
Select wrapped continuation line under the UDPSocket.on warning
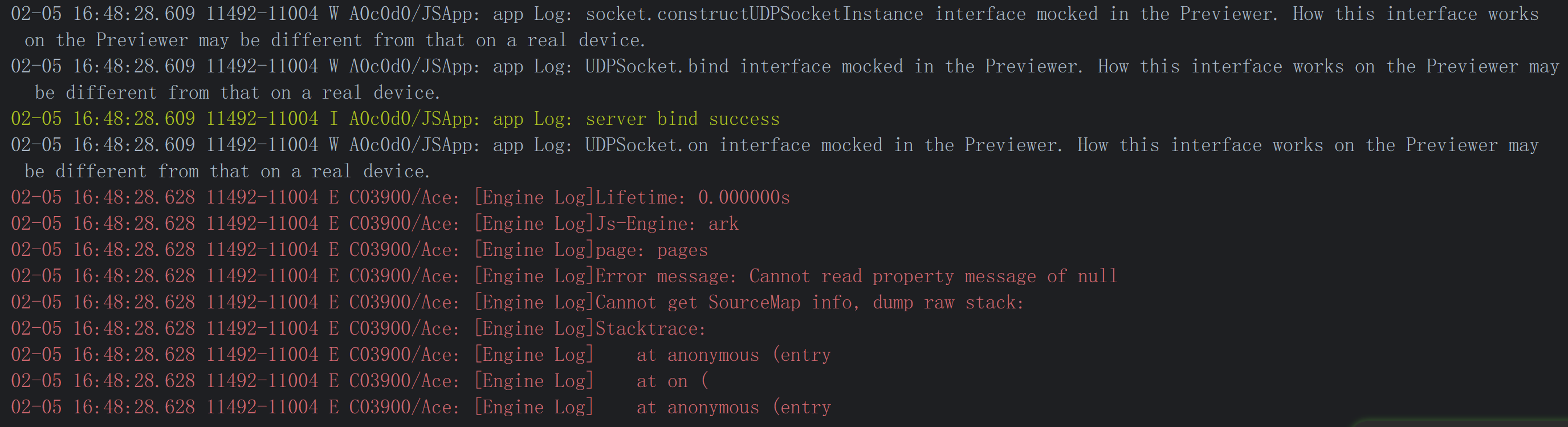tap(227, 171)
